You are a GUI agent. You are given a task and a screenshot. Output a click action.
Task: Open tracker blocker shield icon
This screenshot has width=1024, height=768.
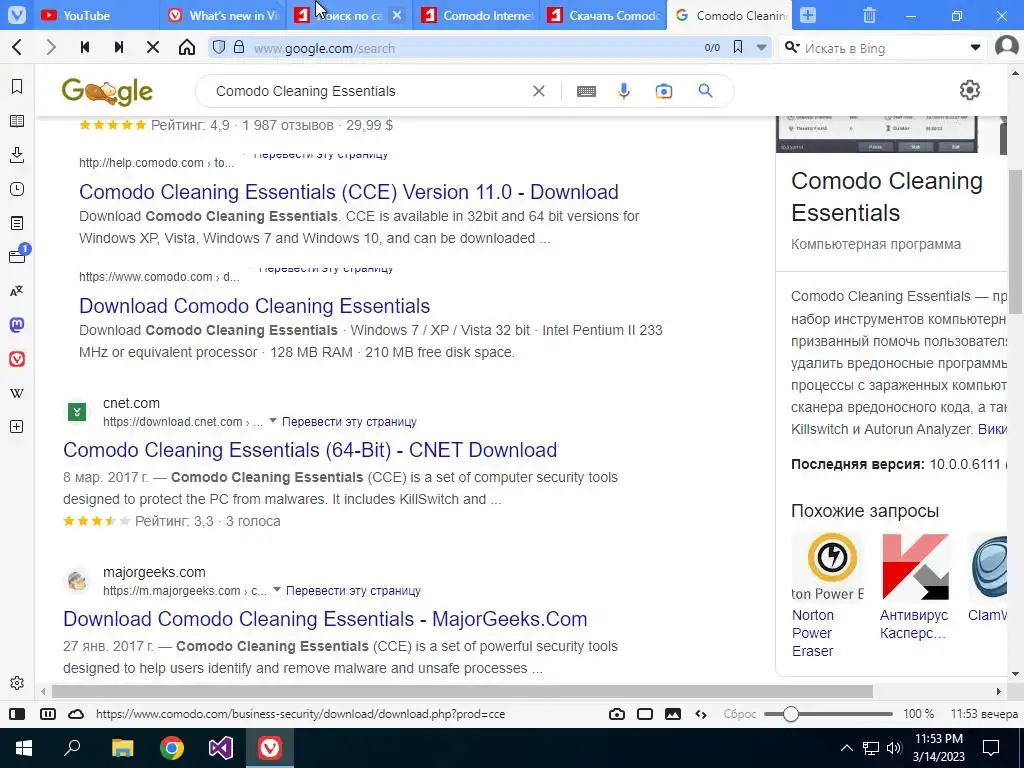click(219, 47)
